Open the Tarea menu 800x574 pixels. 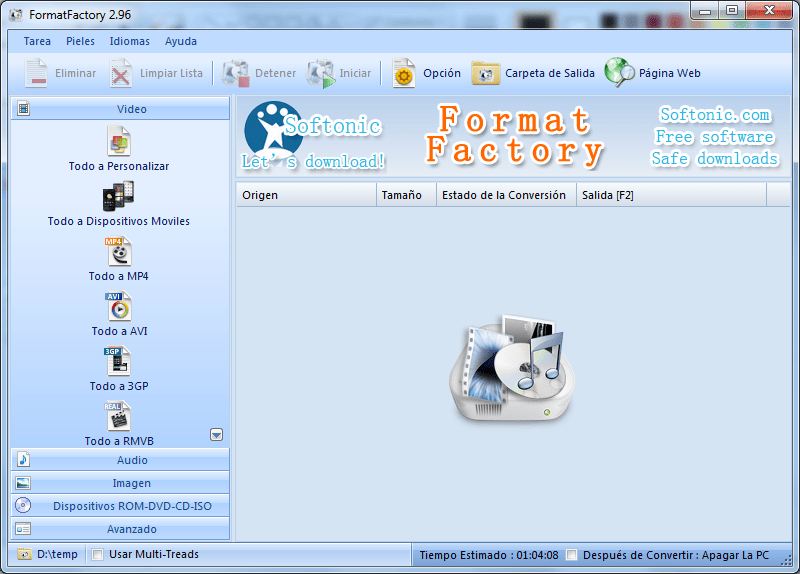pos(37,41)
